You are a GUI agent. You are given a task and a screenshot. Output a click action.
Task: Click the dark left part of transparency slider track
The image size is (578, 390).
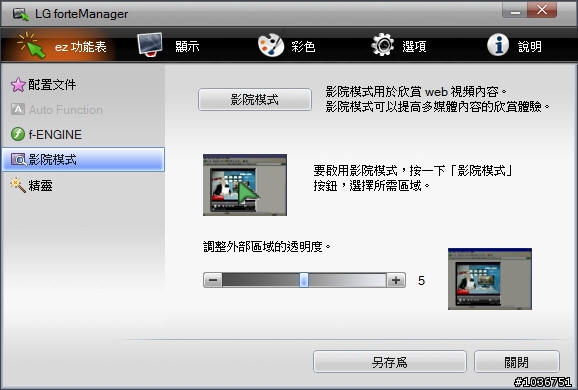(x=261, y=280)
